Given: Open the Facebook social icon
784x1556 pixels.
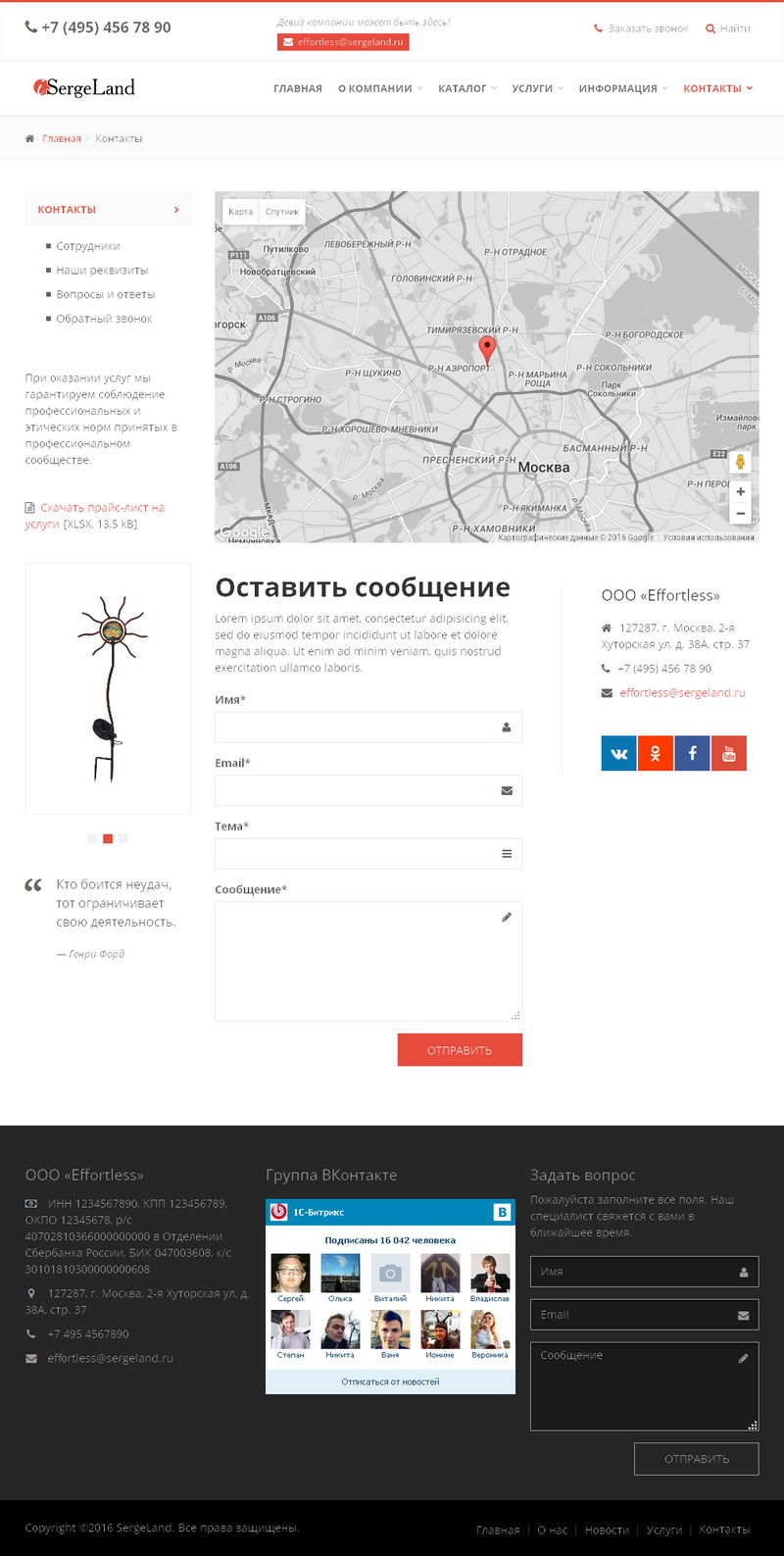Looking at the screenshot, I should coord(692,753).
